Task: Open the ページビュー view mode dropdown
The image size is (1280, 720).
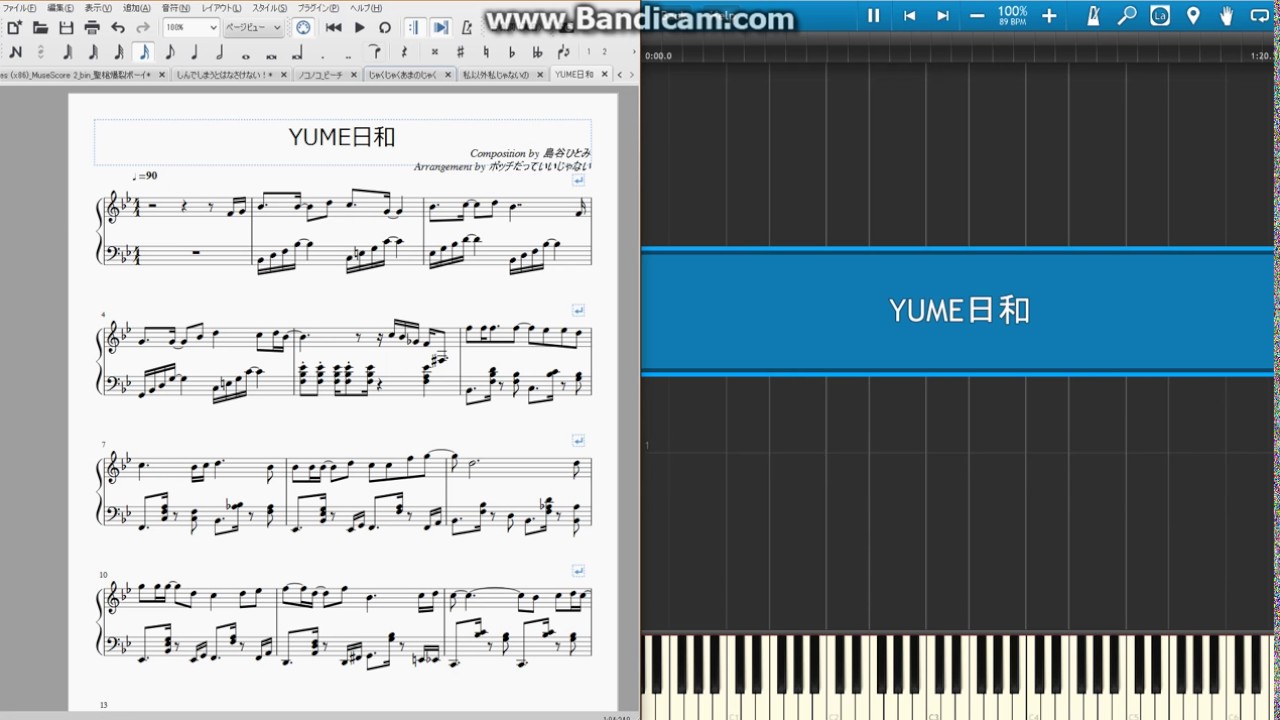Action: [x=254, y=28]
